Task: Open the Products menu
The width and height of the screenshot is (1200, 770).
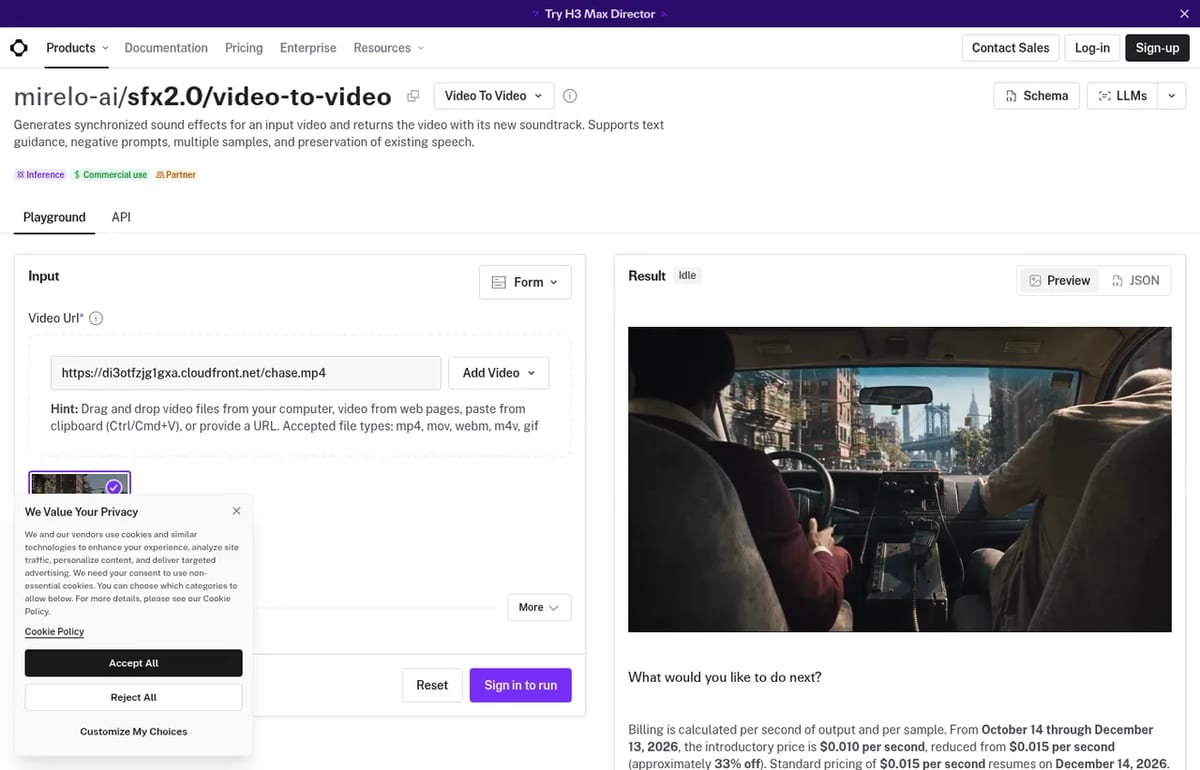Action: click(x=76, y=48)
